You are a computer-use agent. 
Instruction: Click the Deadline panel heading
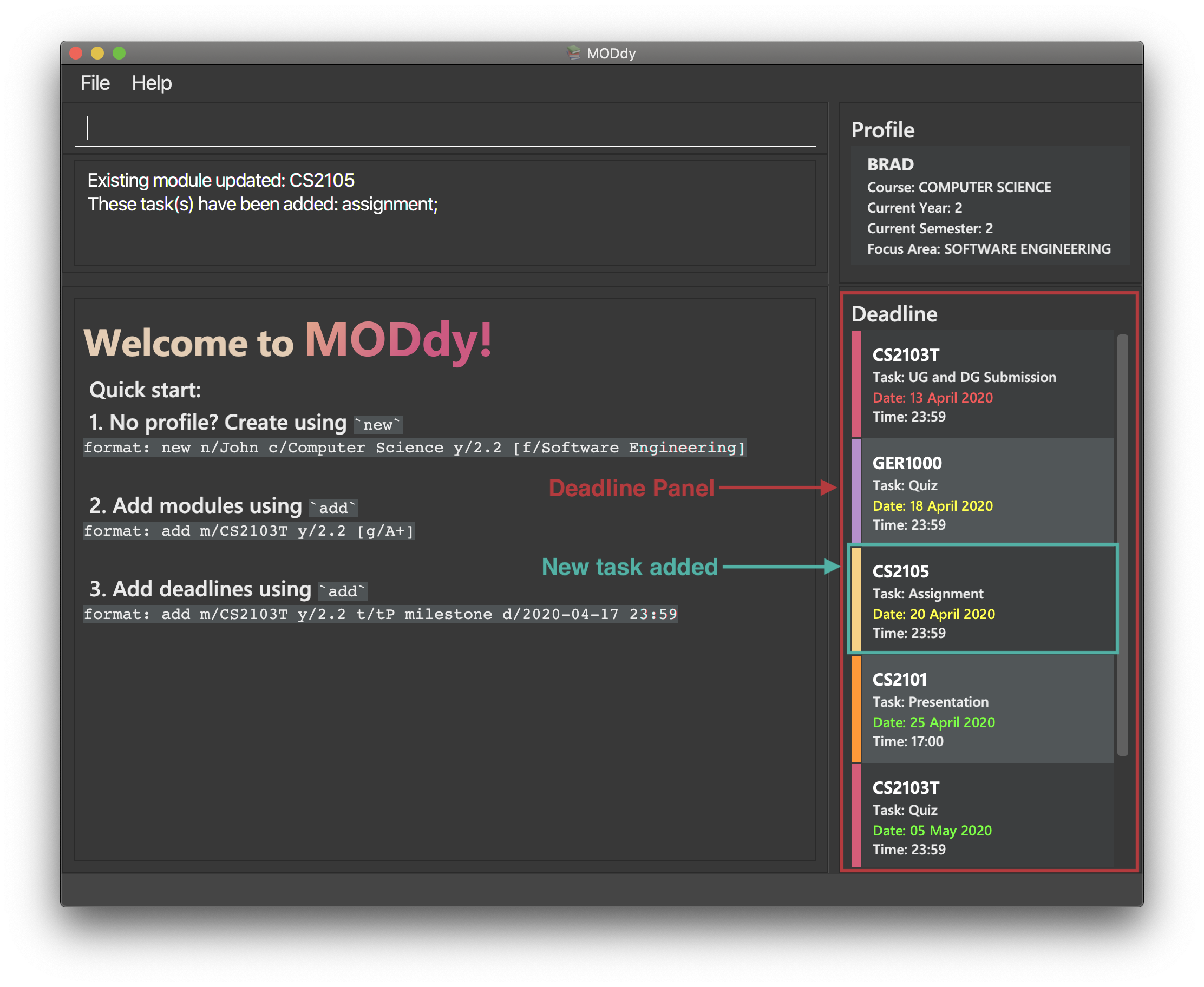[x=894, y=314]
